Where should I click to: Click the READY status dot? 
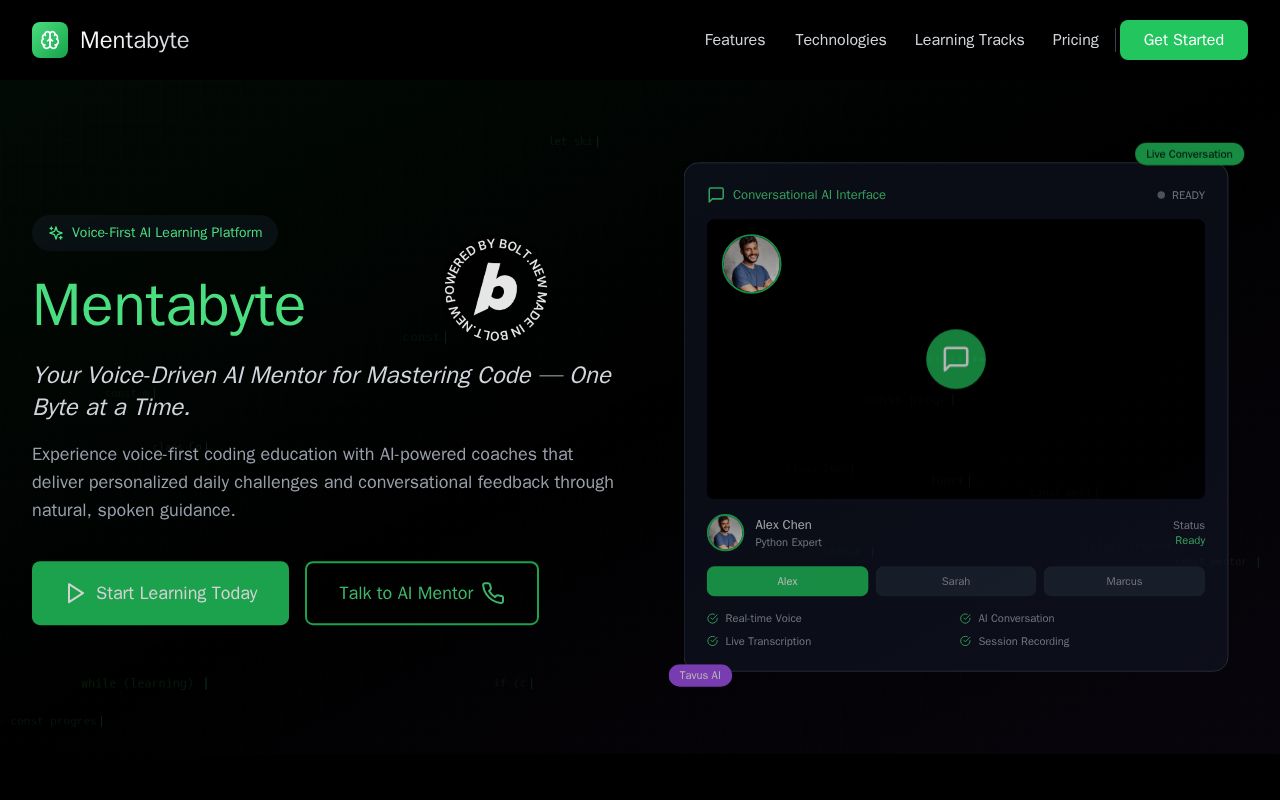coord(1161,195)
